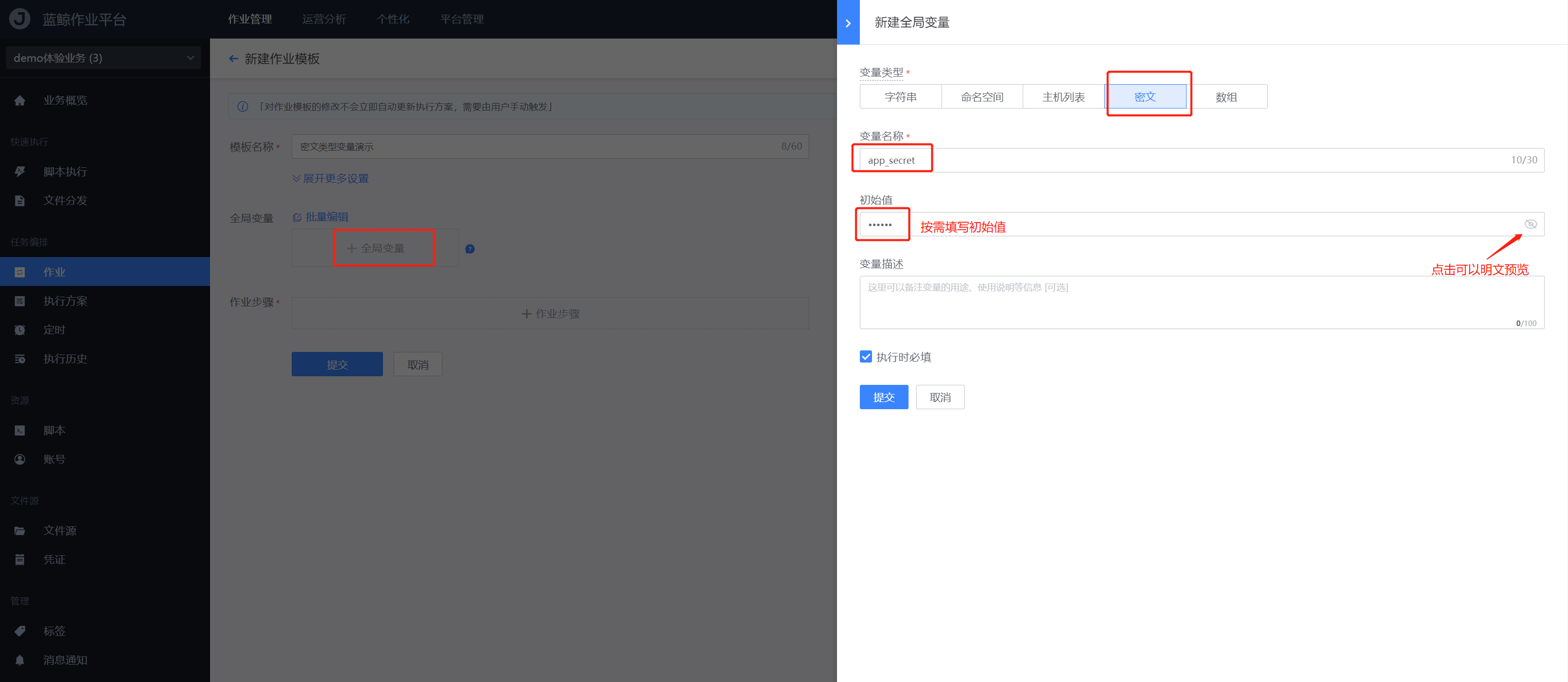Image resolution: width=1568 pixels, height=682 pixels.
Task: Click the info icon in notice banner
Action: coord(242,106)
